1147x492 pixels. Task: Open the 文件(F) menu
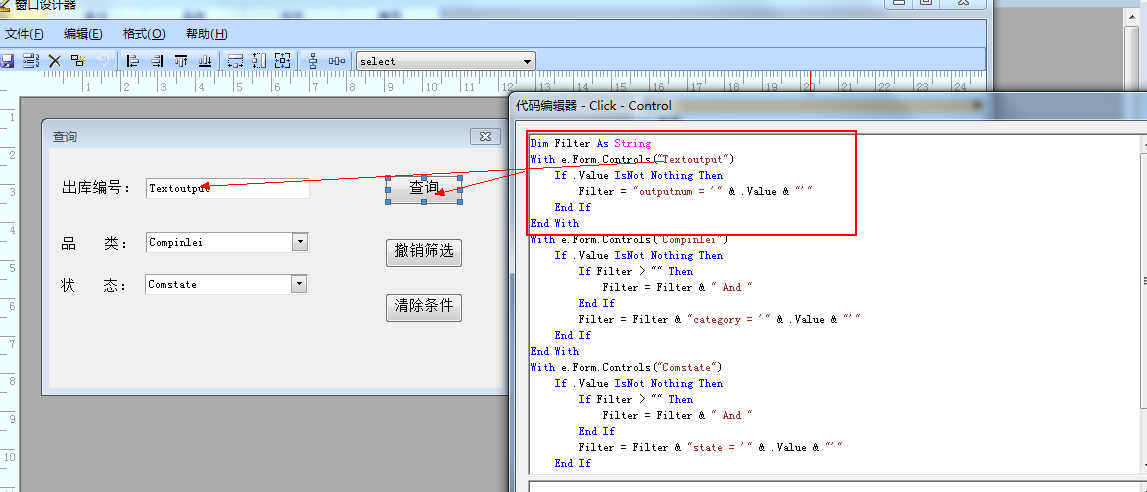[24, 34]
